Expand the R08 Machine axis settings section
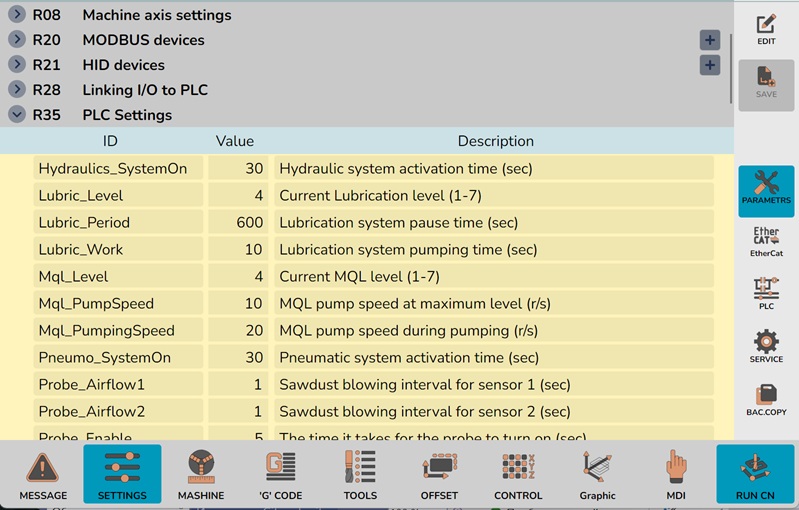Image resolution: width=799 pixels, height=510 pixels. [17, 15]
